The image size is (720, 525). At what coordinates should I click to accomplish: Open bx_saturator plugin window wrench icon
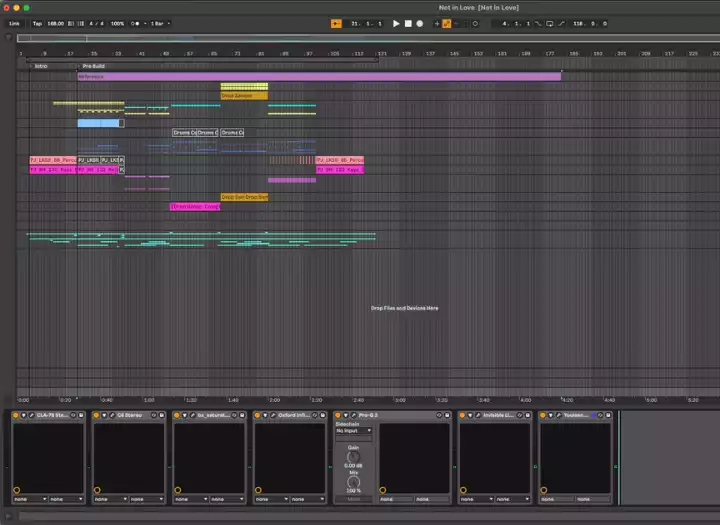coord(193,415)
